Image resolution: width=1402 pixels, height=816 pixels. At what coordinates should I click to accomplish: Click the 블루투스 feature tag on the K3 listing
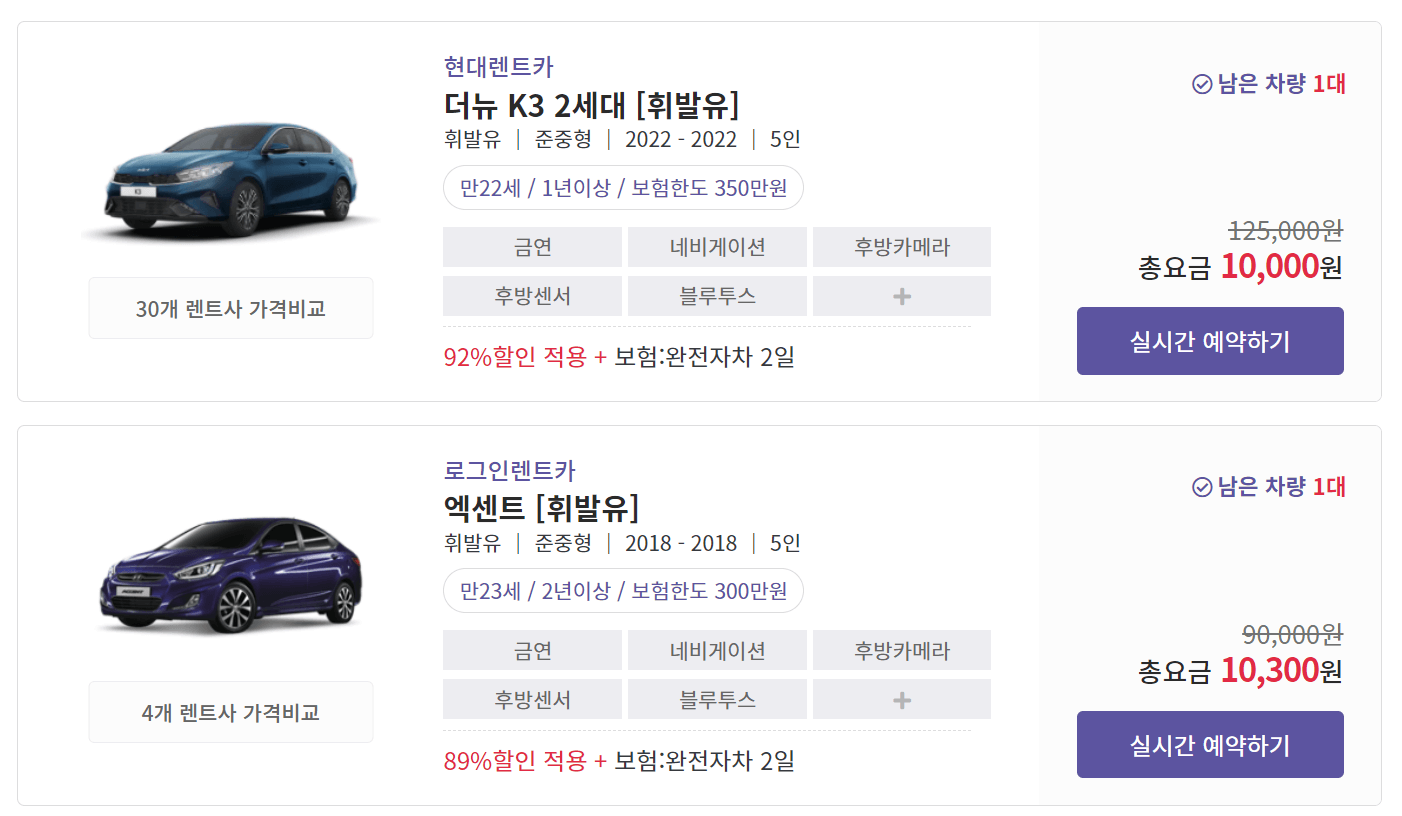tap(716, 295)
